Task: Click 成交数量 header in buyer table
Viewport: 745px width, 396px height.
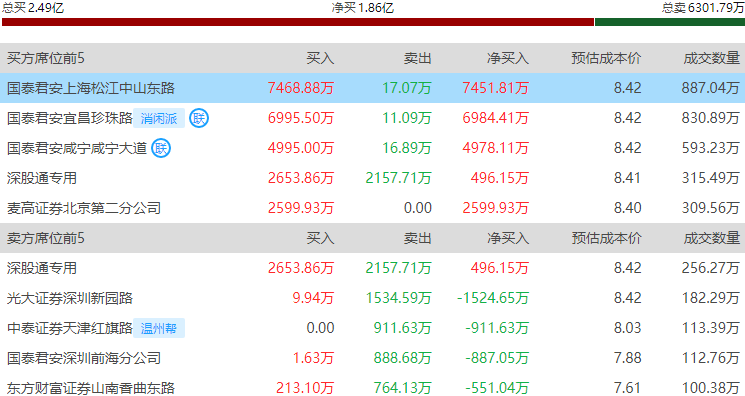Action: click(x=712, y=58)
